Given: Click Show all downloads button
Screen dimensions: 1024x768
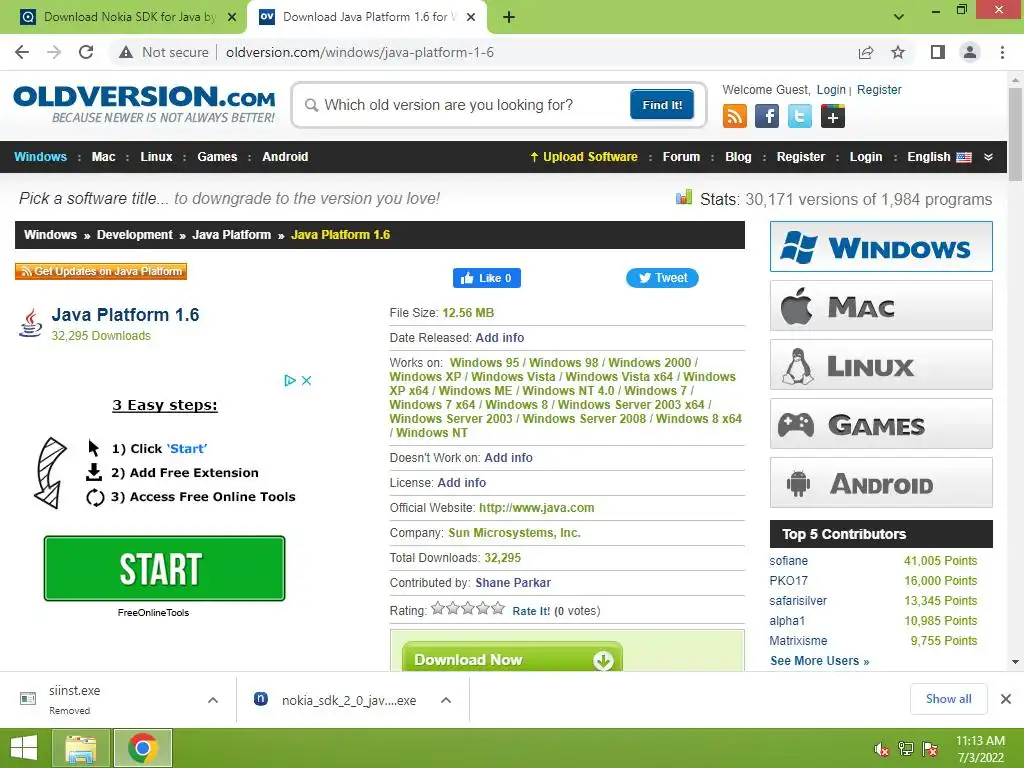Looking at the screenshot, I should (948, 699).
